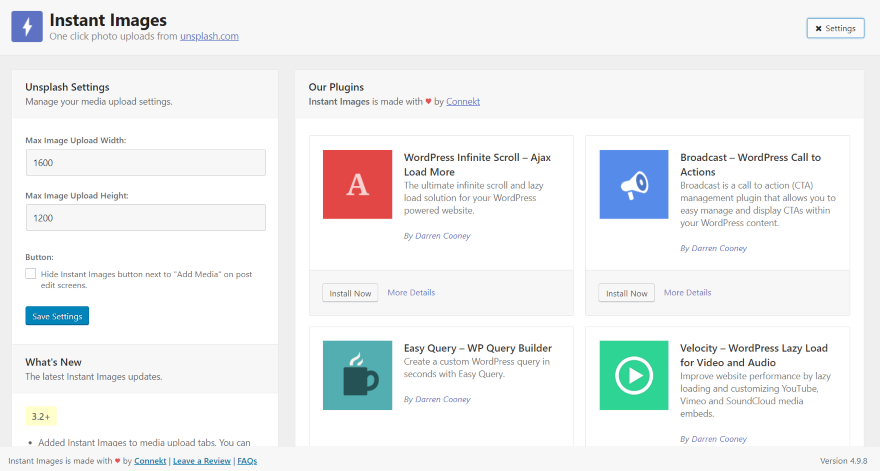Click the Easy Query coffee mug icon

tap(358, 375)
